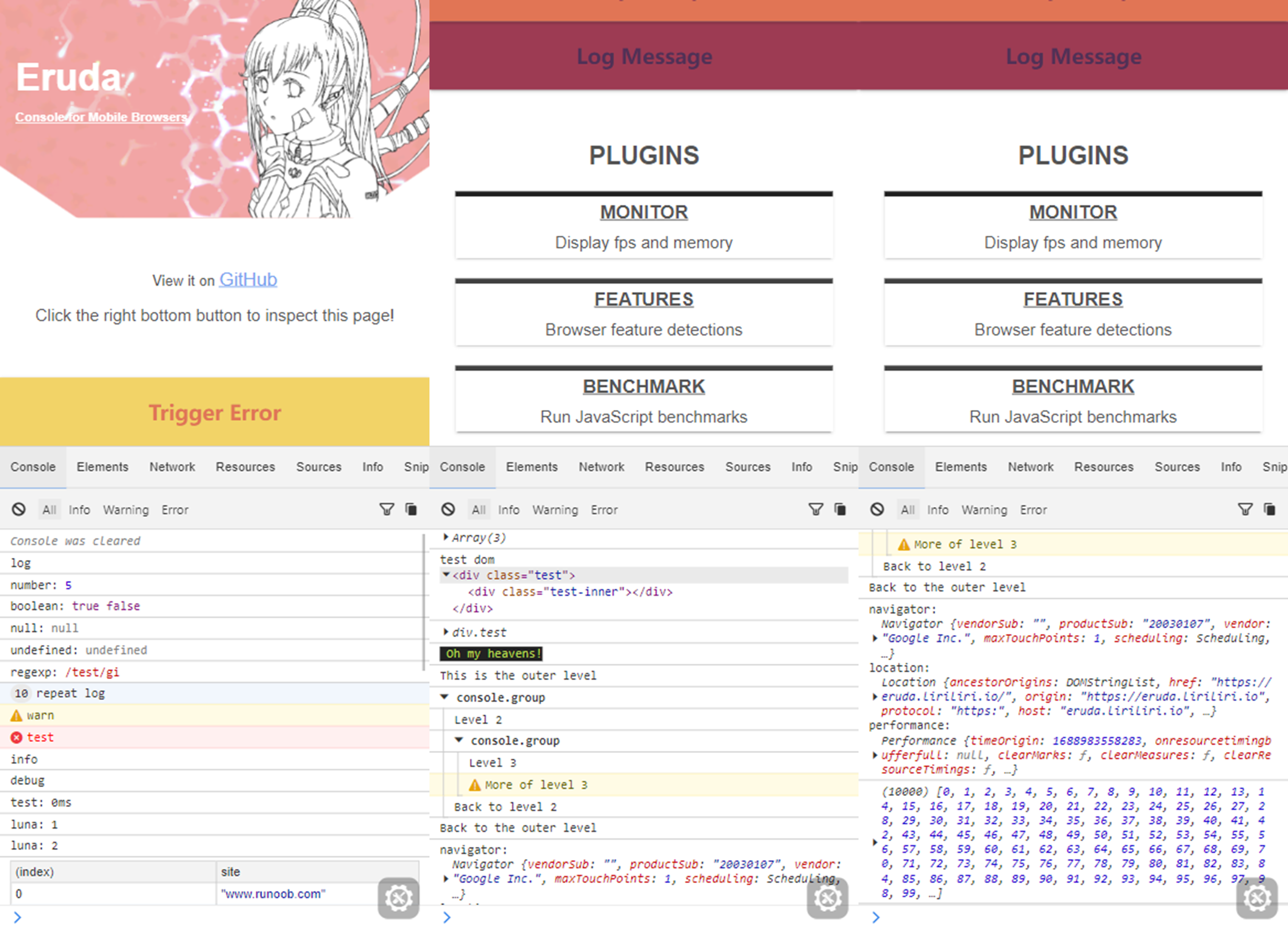Image resolution: width=1288 pixels, height=929 pixels.
Task: Filter left console by Warning level
Action: (126, 510)
